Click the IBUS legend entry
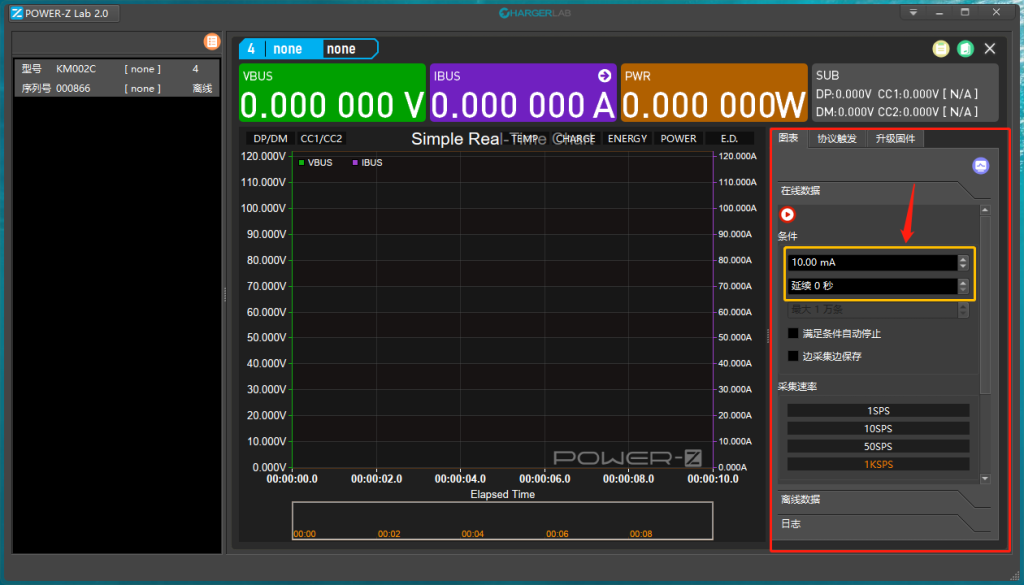Viewport: 1024px width, 585px height. pos(367,163)
